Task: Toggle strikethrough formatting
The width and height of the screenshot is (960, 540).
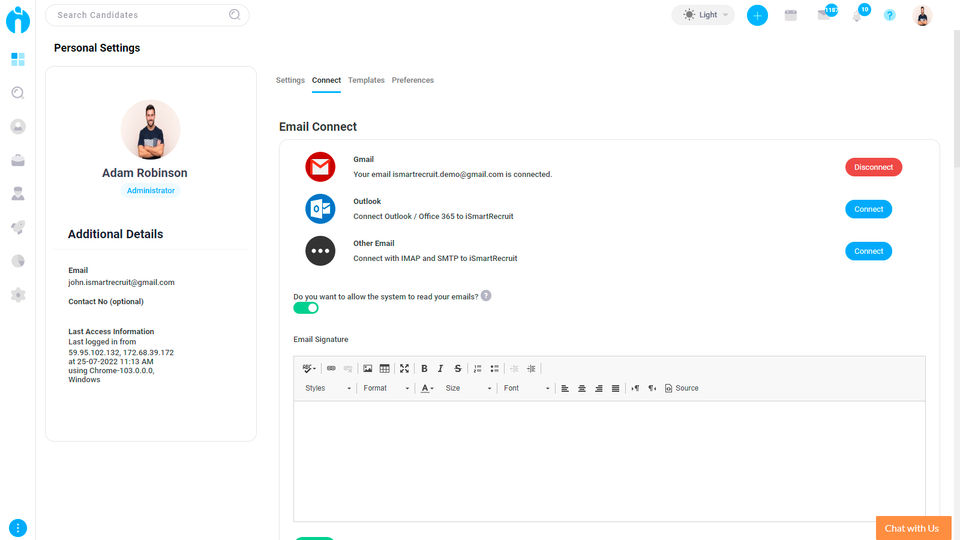Action: click(x=457, y=369)
